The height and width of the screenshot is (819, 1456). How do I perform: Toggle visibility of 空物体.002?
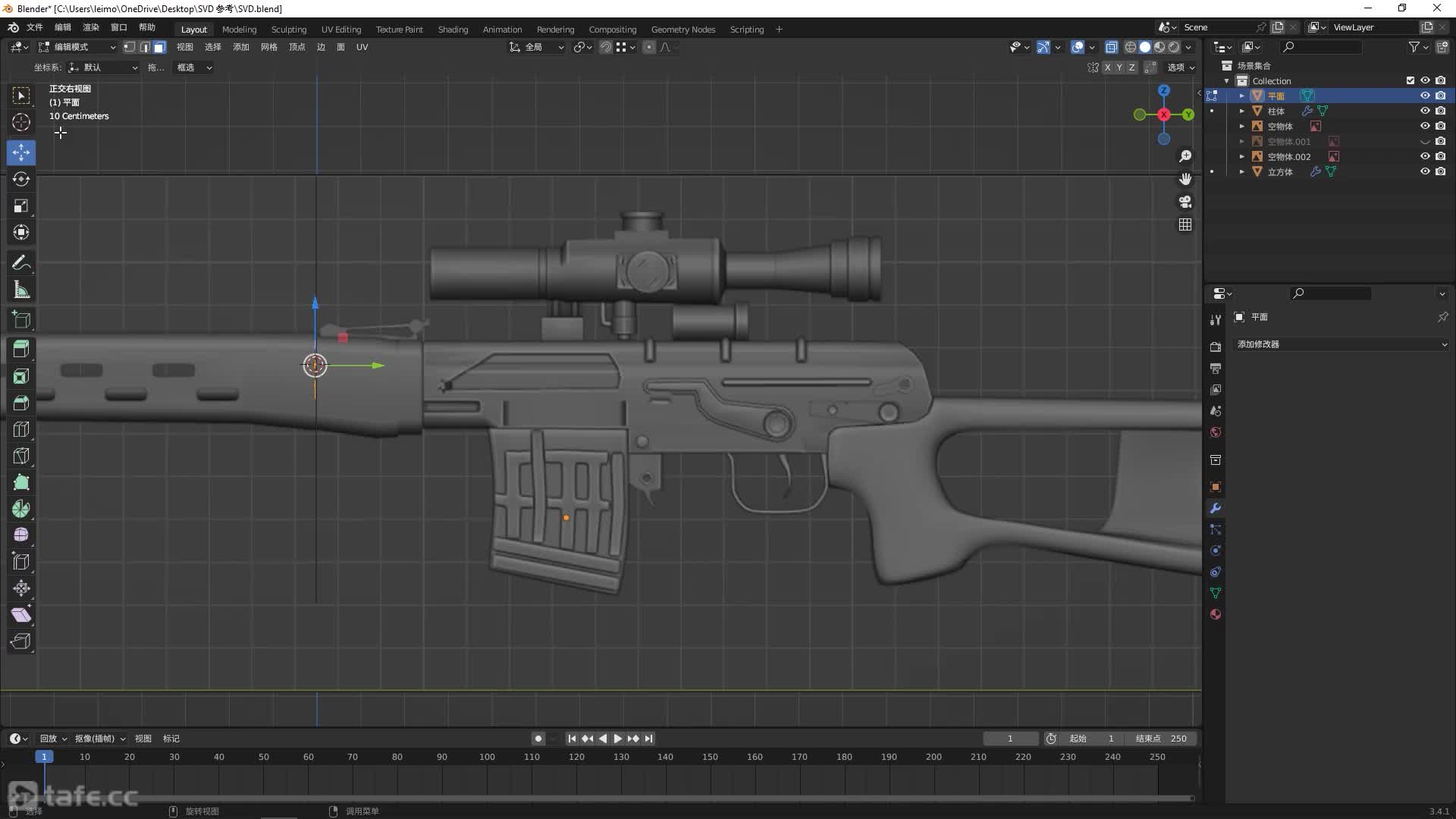click(x=1425, y=156)
